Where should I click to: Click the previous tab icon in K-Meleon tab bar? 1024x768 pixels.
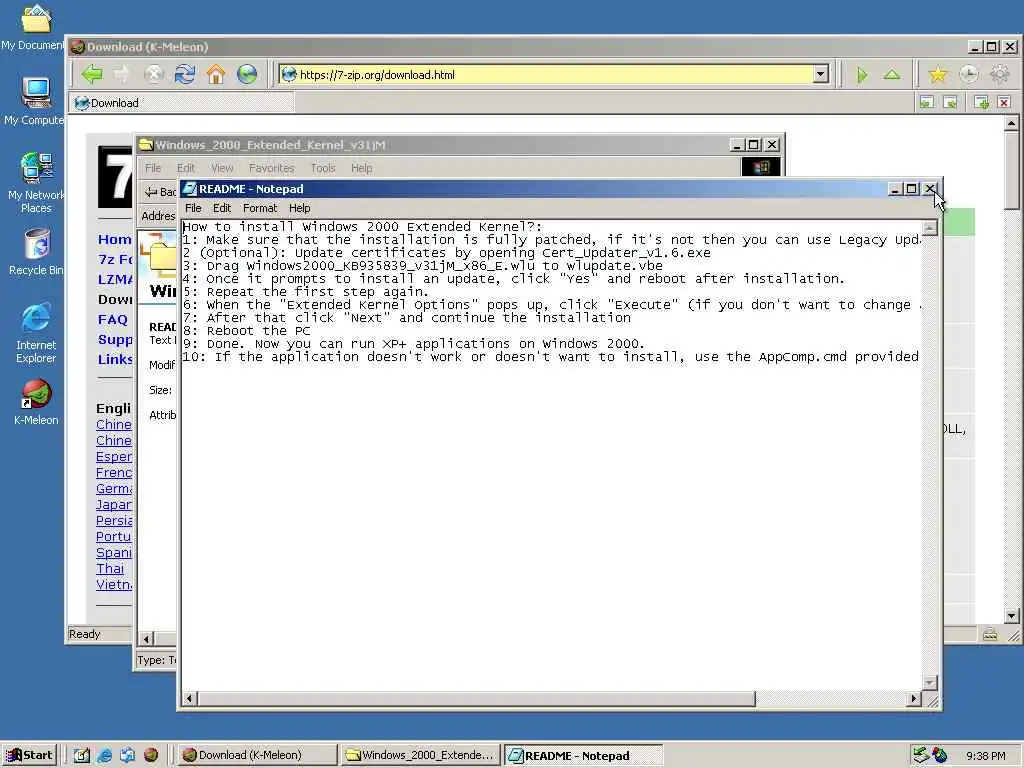pos(927,102)
